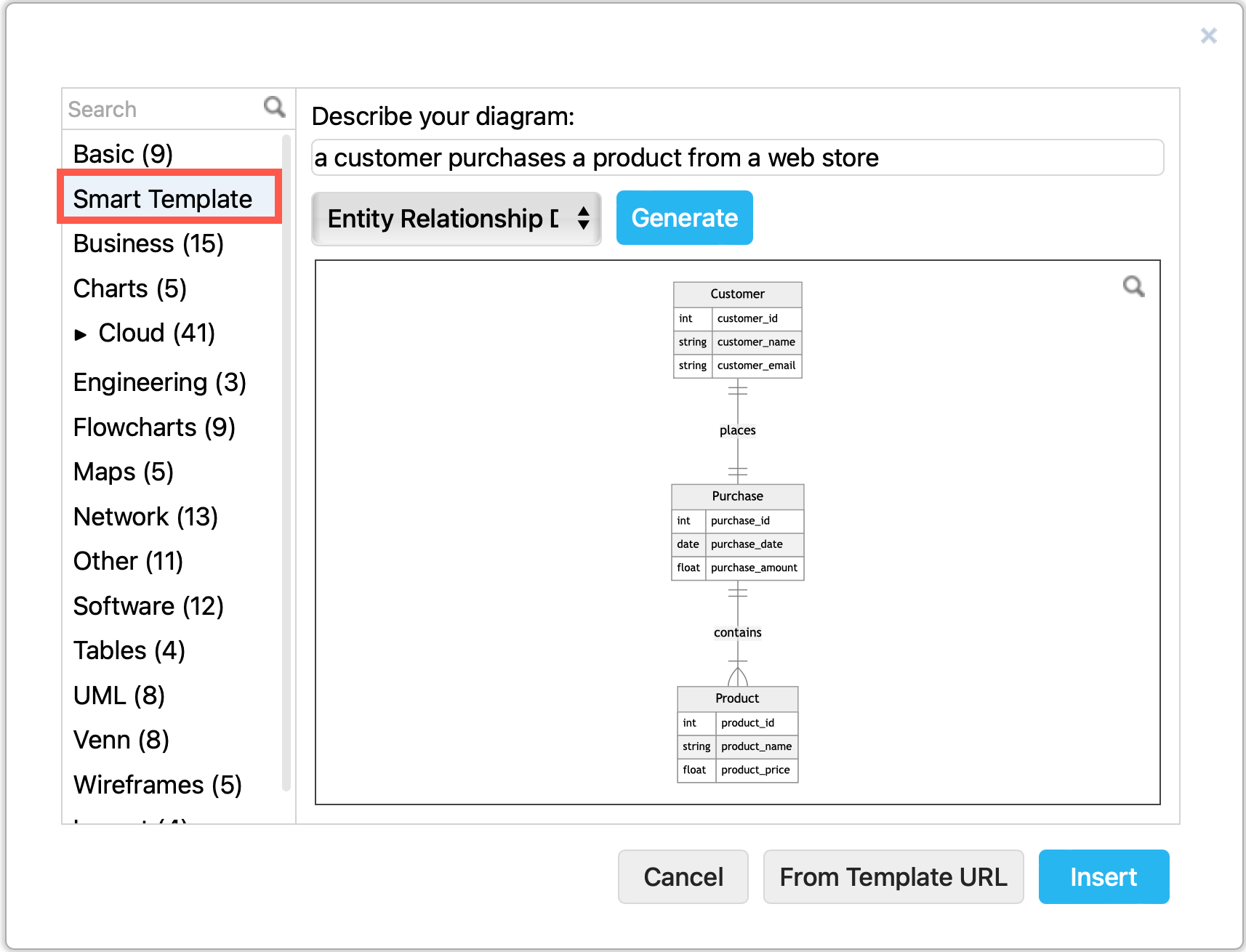The width and height of the screenshot is (1246, 952).
Task: Open the Basic templates category
Action: [122, 153]
